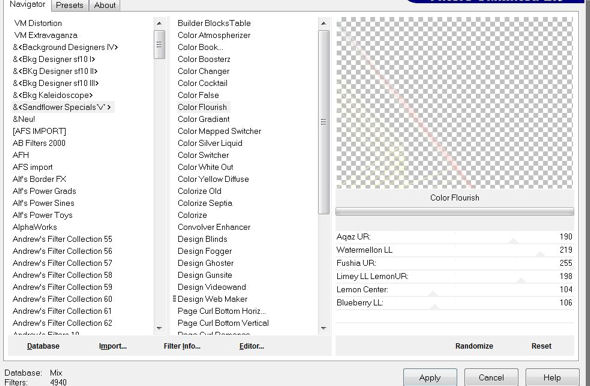Viewport: 590px width, 386px height.
Task: Click down arrow of category list scrollbar
Action: coord(159,328)
